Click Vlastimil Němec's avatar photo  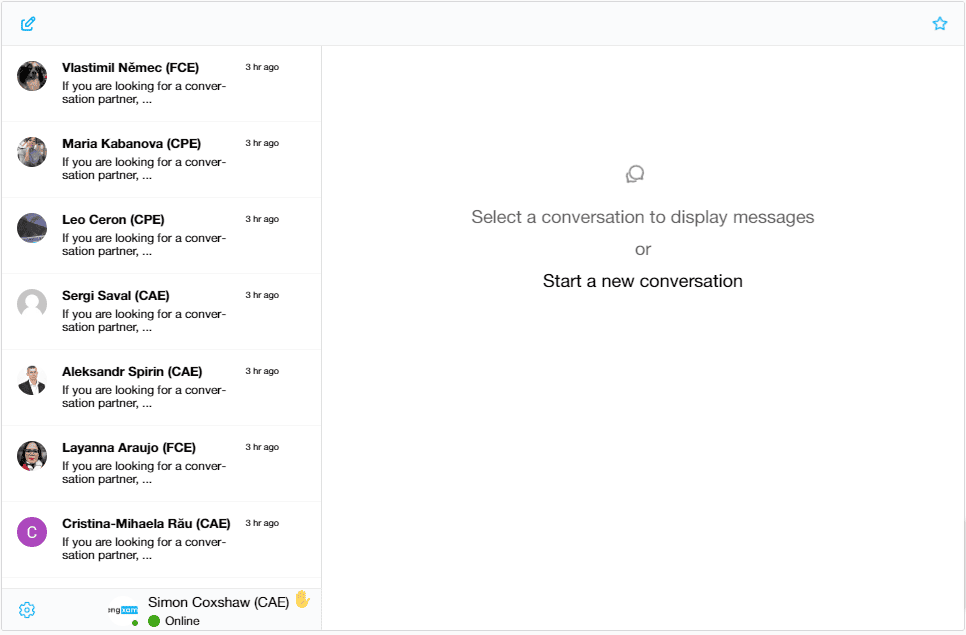click(x=32, y=76)
